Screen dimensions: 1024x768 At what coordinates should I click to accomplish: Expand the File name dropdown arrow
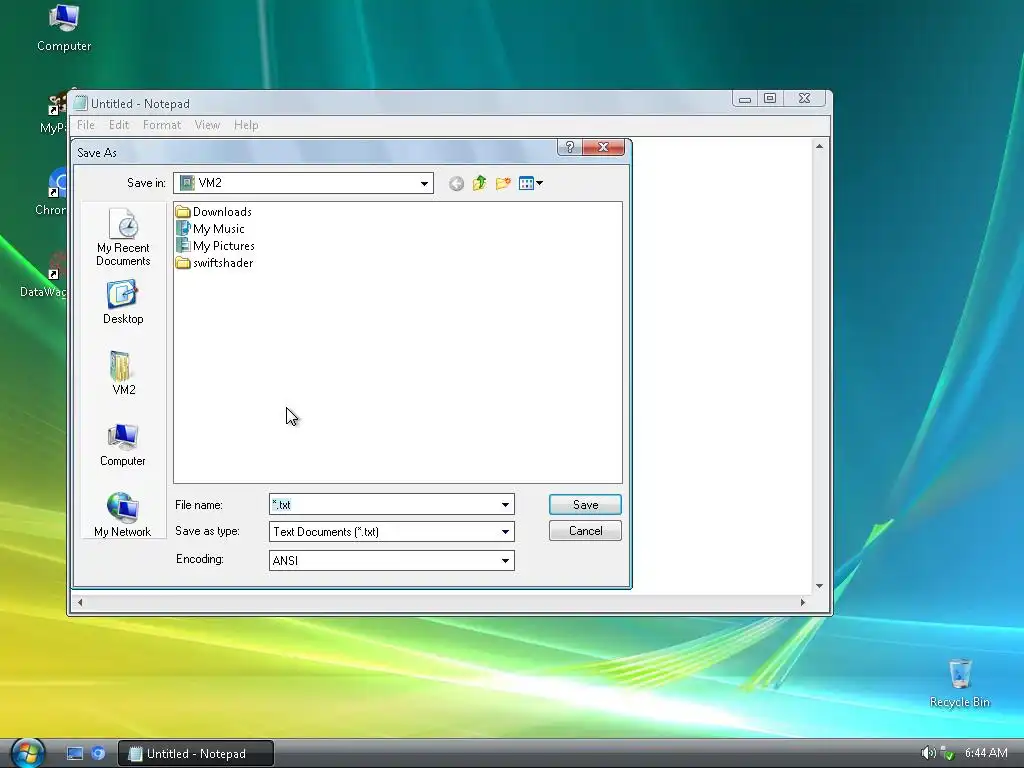pos(505,505)
